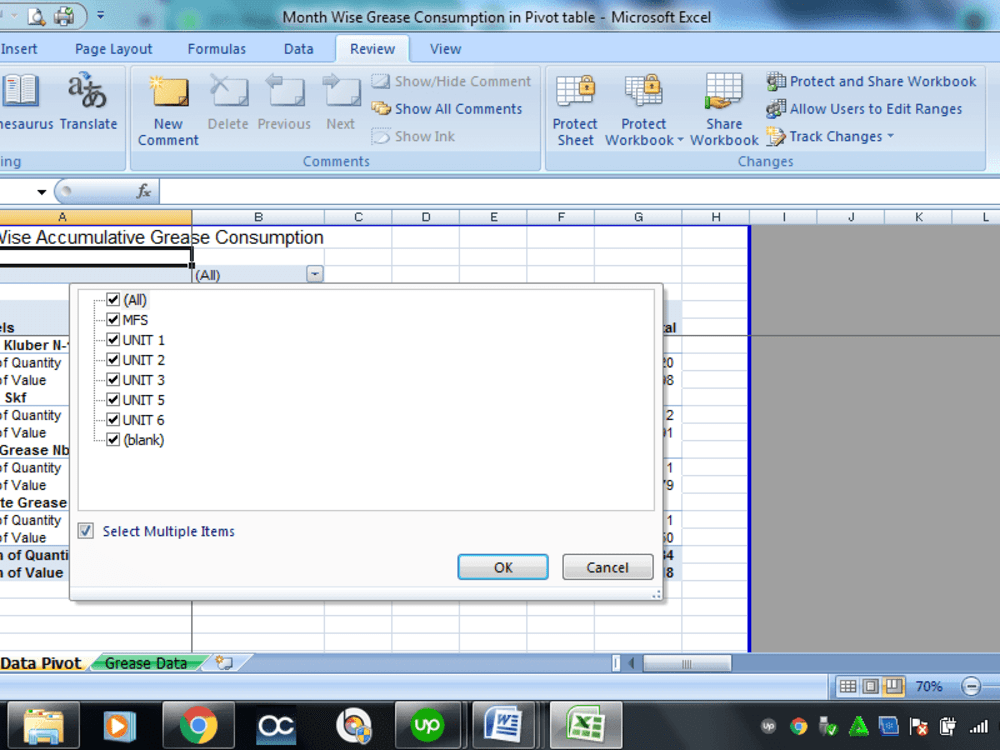Select column G header

(x=638, y=217)
